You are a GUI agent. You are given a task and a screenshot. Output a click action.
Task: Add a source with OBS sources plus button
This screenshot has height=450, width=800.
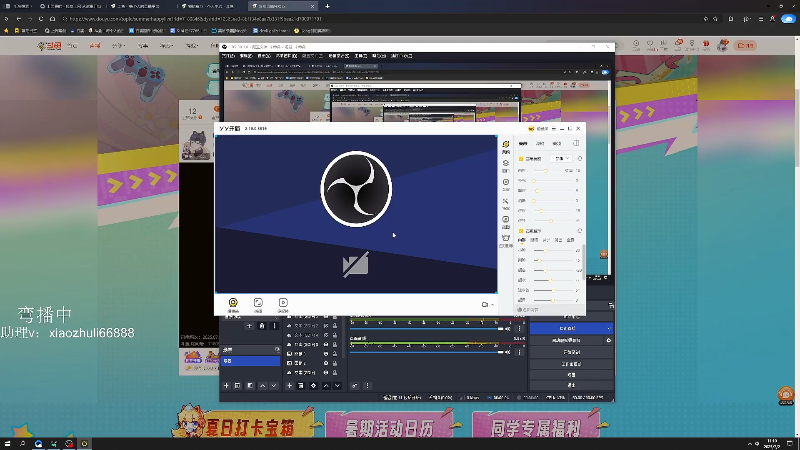[289, 386]
